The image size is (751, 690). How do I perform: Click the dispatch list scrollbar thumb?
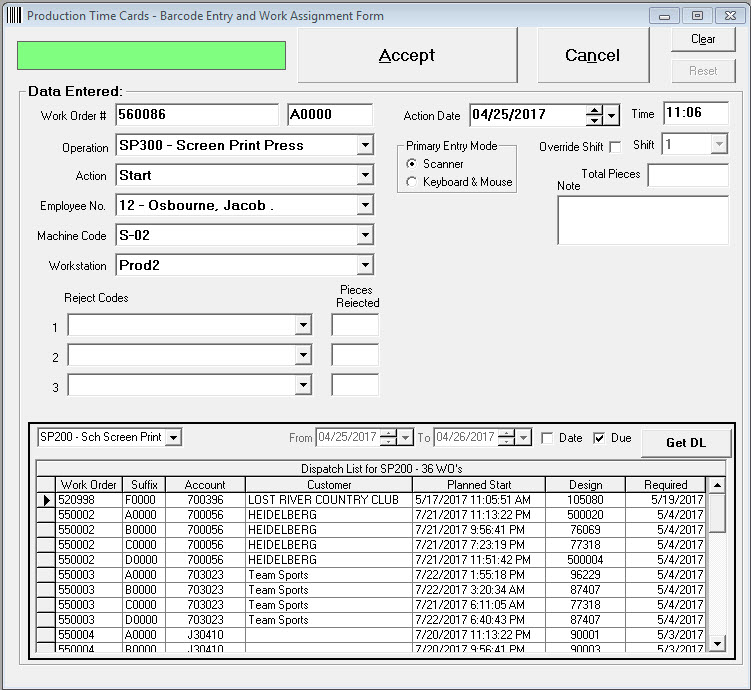717,513
